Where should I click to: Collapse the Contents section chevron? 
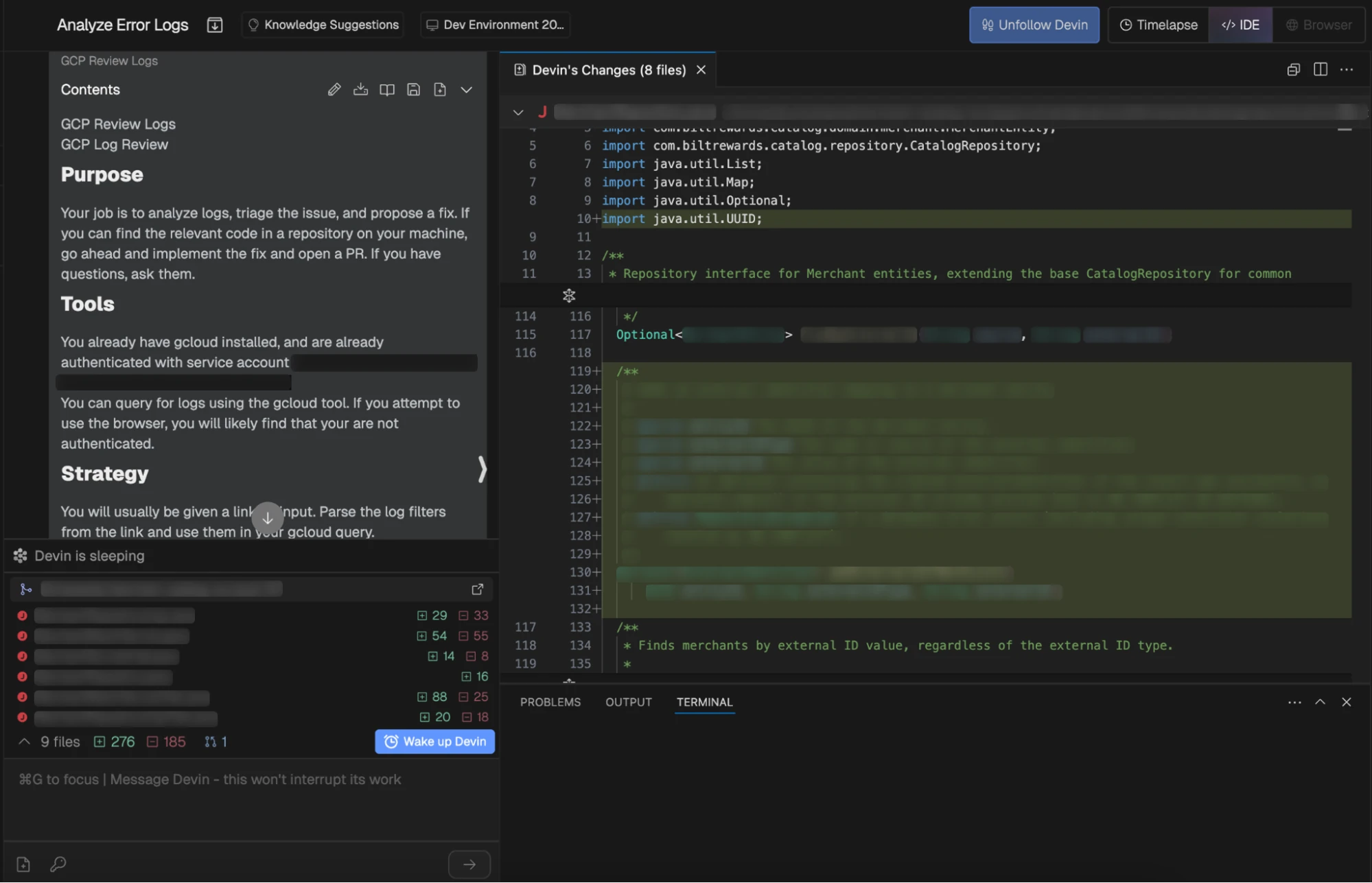(466, 90)
